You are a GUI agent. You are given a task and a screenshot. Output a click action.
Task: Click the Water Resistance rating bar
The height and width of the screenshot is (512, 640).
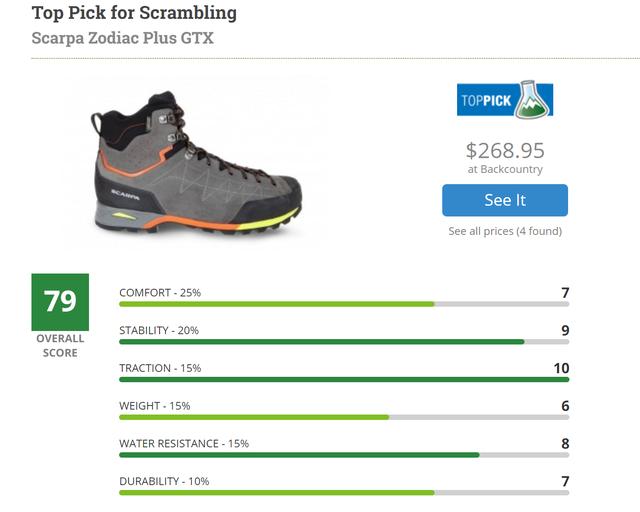343,455
